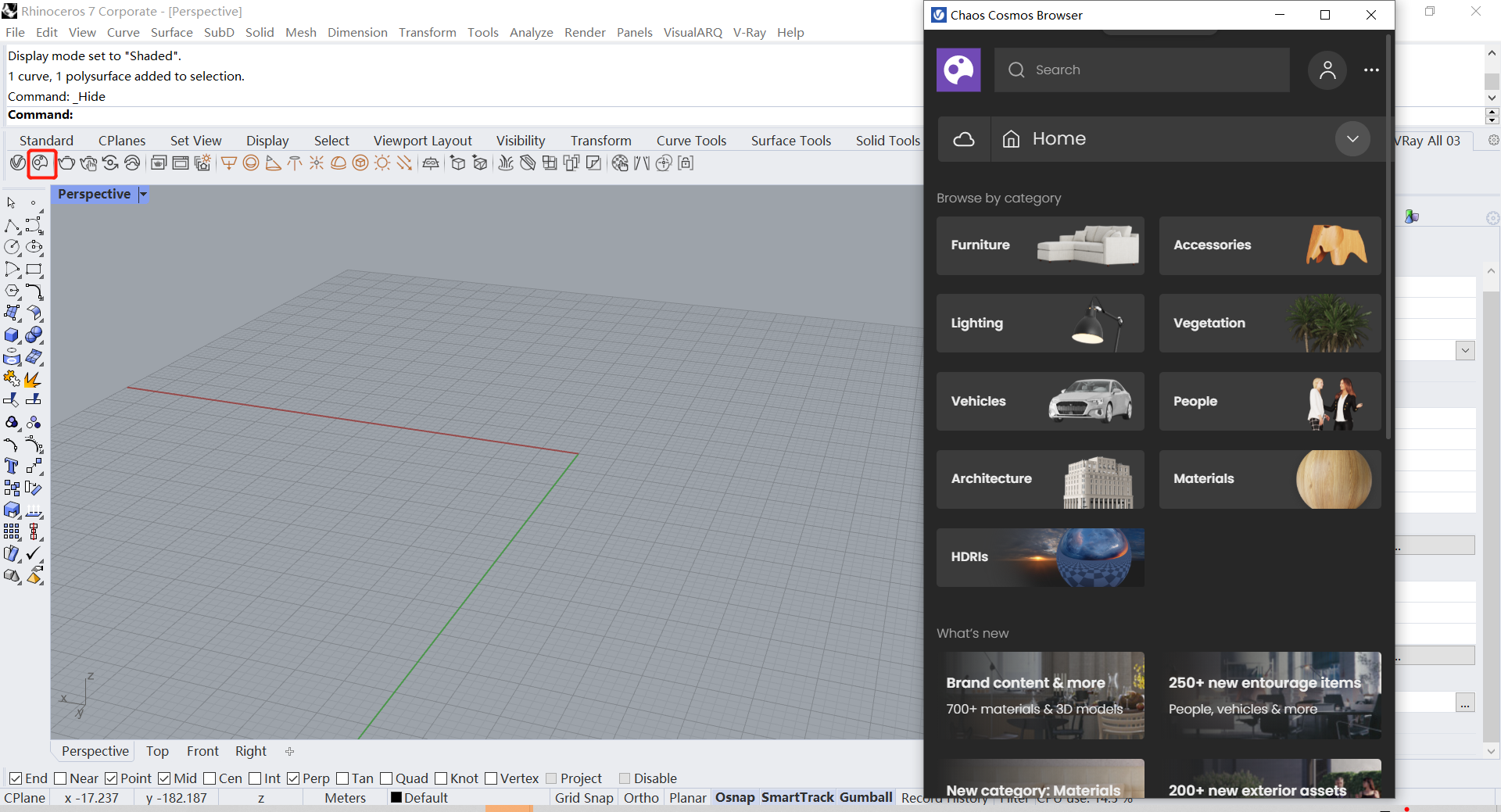The height and width of the screenshot is (812, 1501).
Task: Click the Cosmos logo icon
Action: (x=958, y=70)
